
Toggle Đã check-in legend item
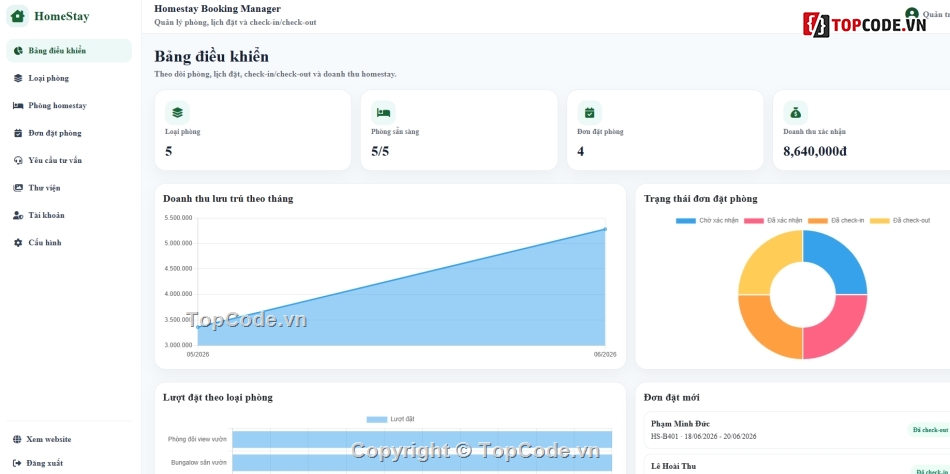tap(837, 221)
